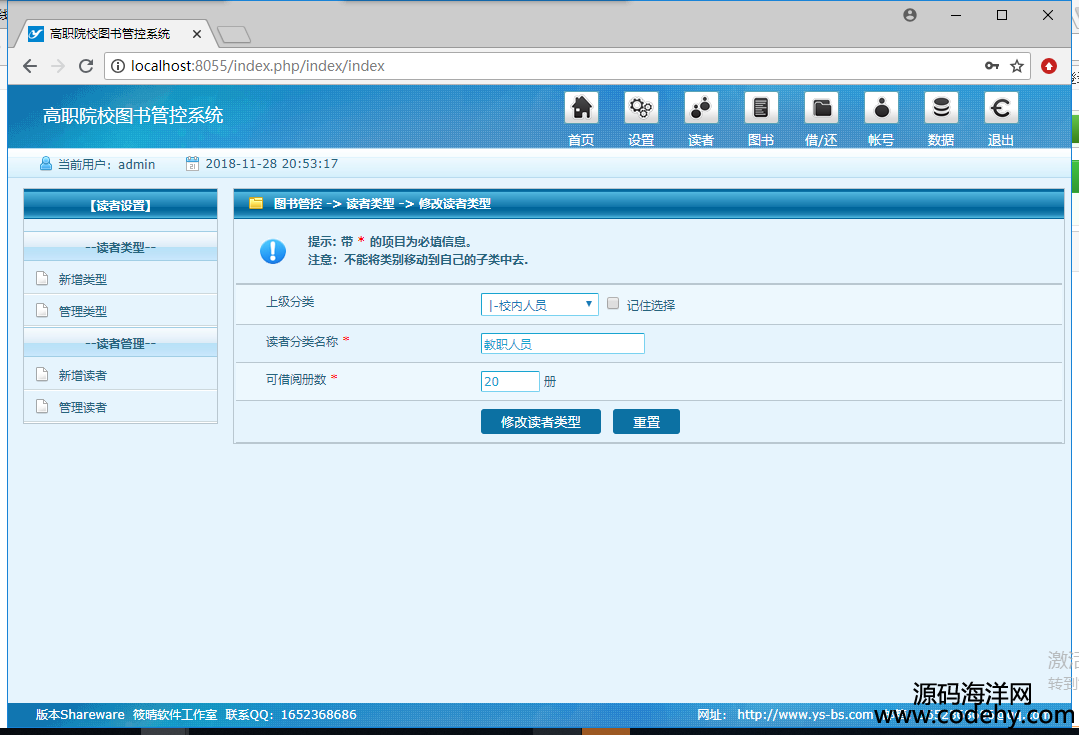Select 管理读者 in the sidebar

(x=82, y=407)
